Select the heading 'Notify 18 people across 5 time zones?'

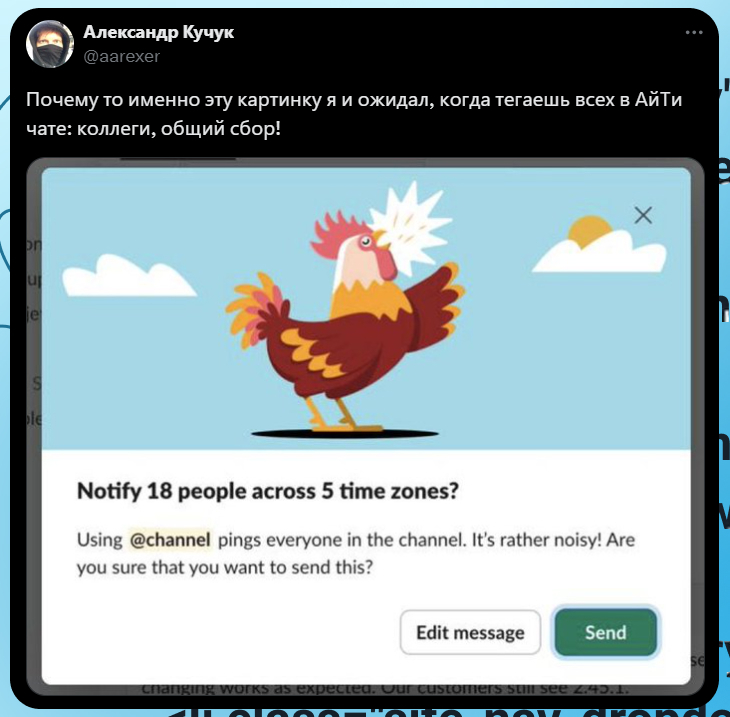click(x=268, y=491)
